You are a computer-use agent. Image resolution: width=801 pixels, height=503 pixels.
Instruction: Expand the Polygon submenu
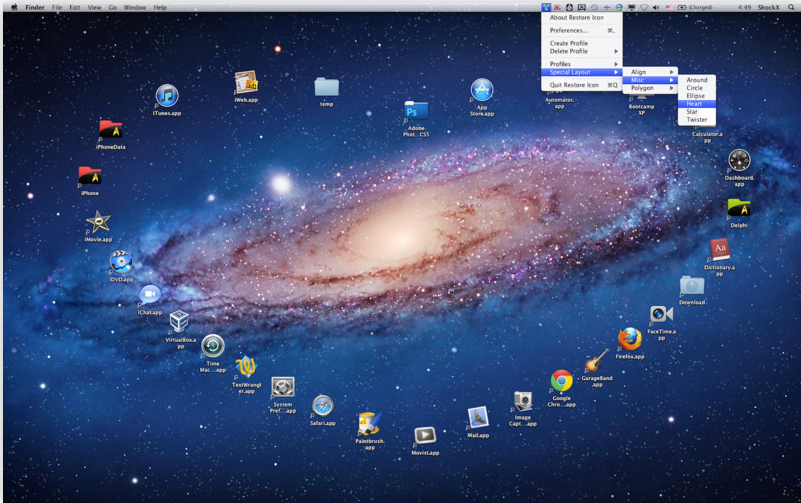(650, 88)
